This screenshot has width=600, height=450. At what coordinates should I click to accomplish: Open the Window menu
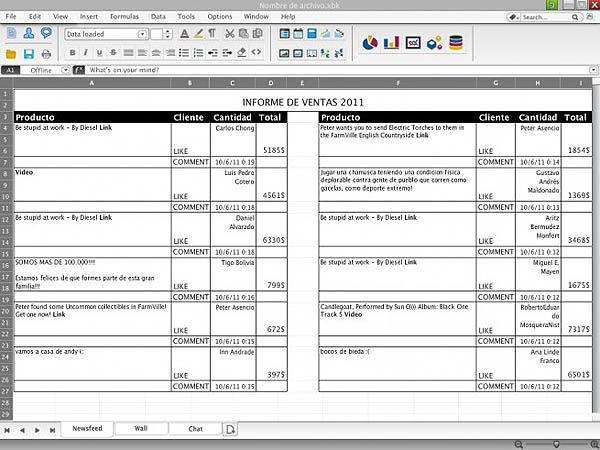(x=256, y=16)
